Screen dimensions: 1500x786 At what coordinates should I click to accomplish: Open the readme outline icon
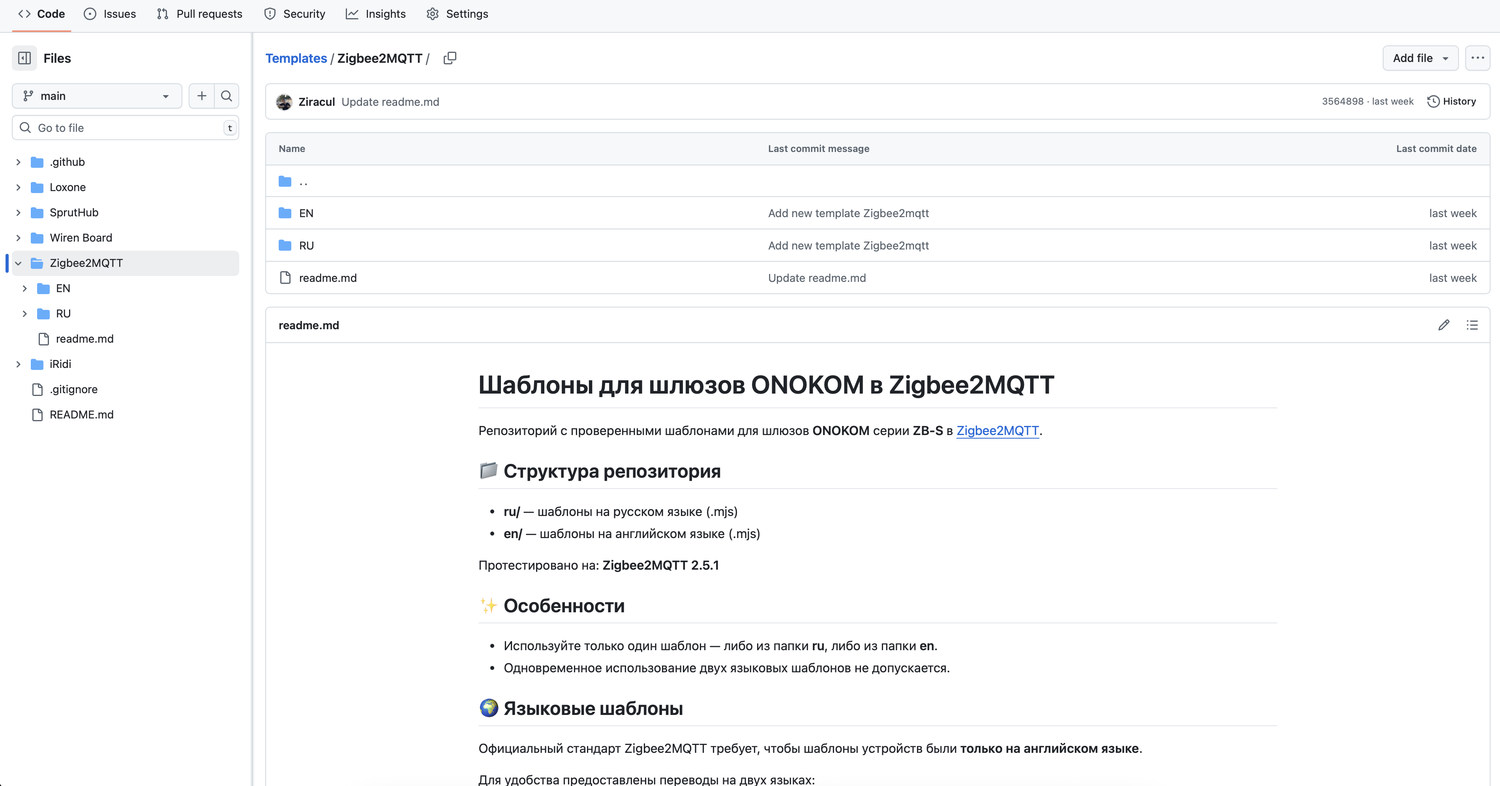1472,325
